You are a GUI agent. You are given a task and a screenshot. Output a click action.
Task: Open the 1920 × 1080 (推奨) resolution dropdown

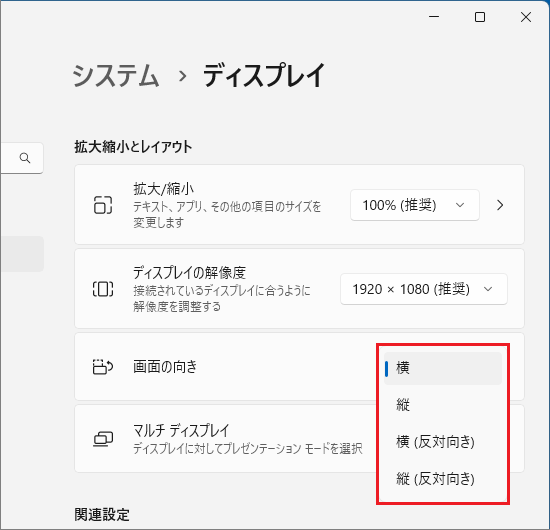coord(424,289)
